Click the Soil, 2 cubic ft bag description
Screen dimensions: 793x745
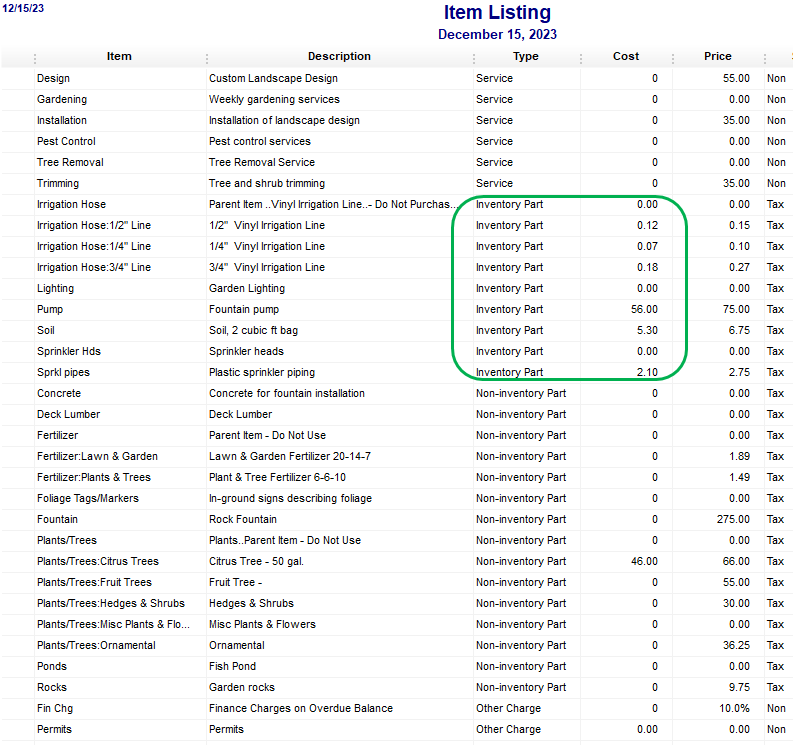253,330
